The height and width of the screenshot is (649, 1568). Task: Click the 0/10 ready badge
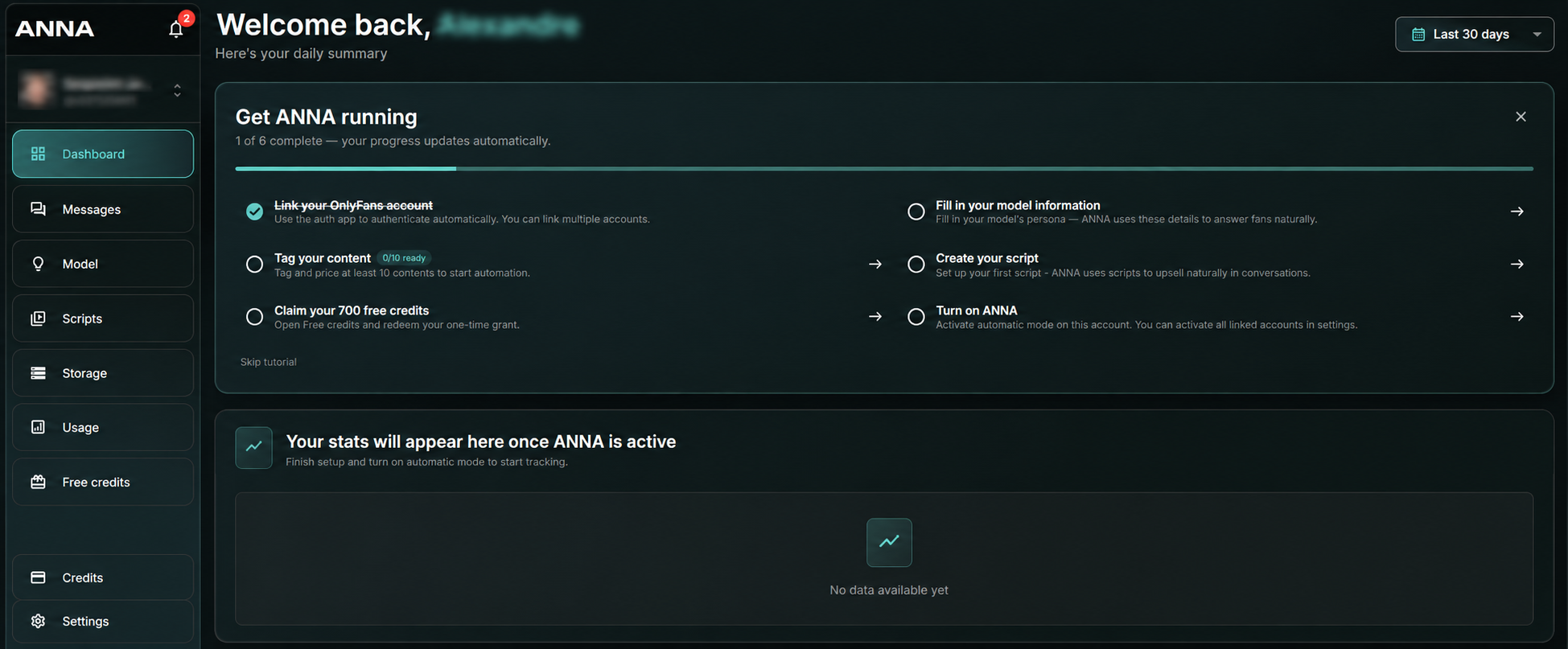(404, 258)
